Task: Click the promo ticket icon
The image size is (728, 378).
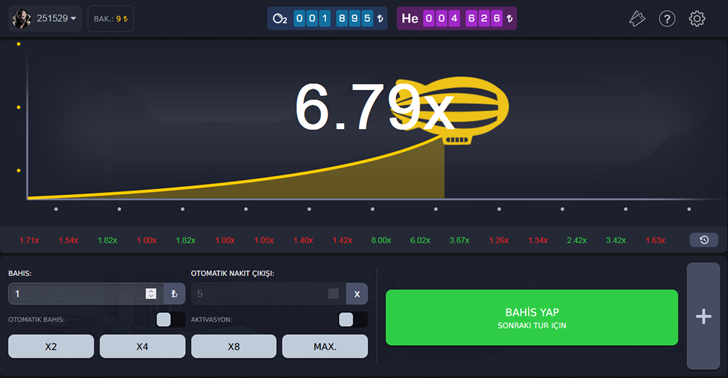Action: point(637,19)
